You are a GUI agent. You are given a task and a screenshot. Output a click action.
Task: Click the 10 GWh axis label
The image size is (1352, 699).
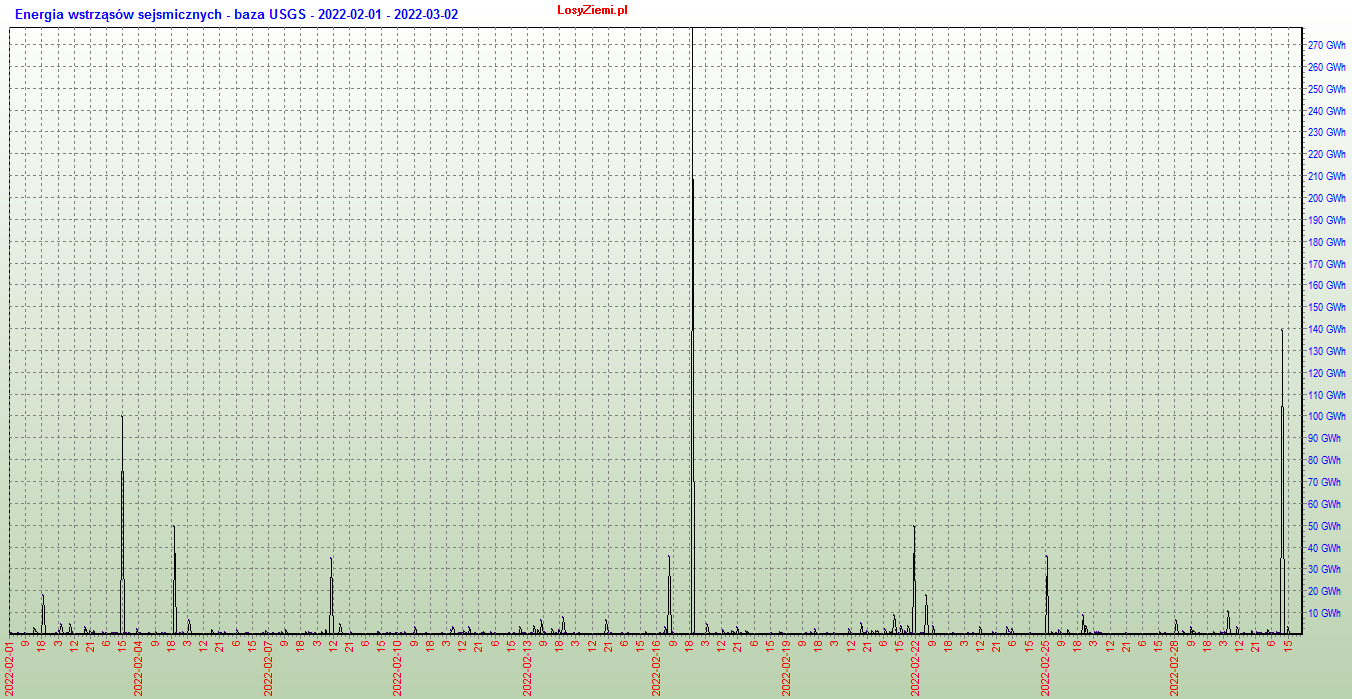(x=1329, y=614)
